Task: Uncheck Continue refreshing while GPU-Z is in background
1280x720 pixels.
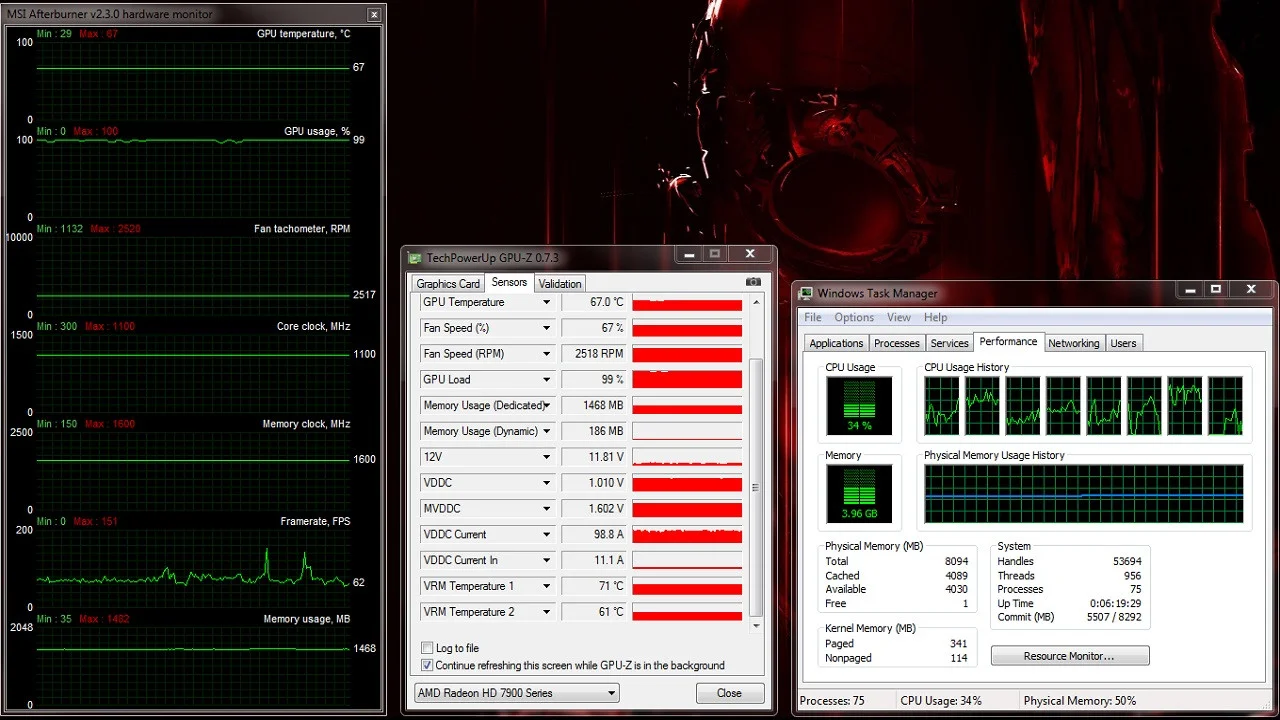Action: point(427,665)
